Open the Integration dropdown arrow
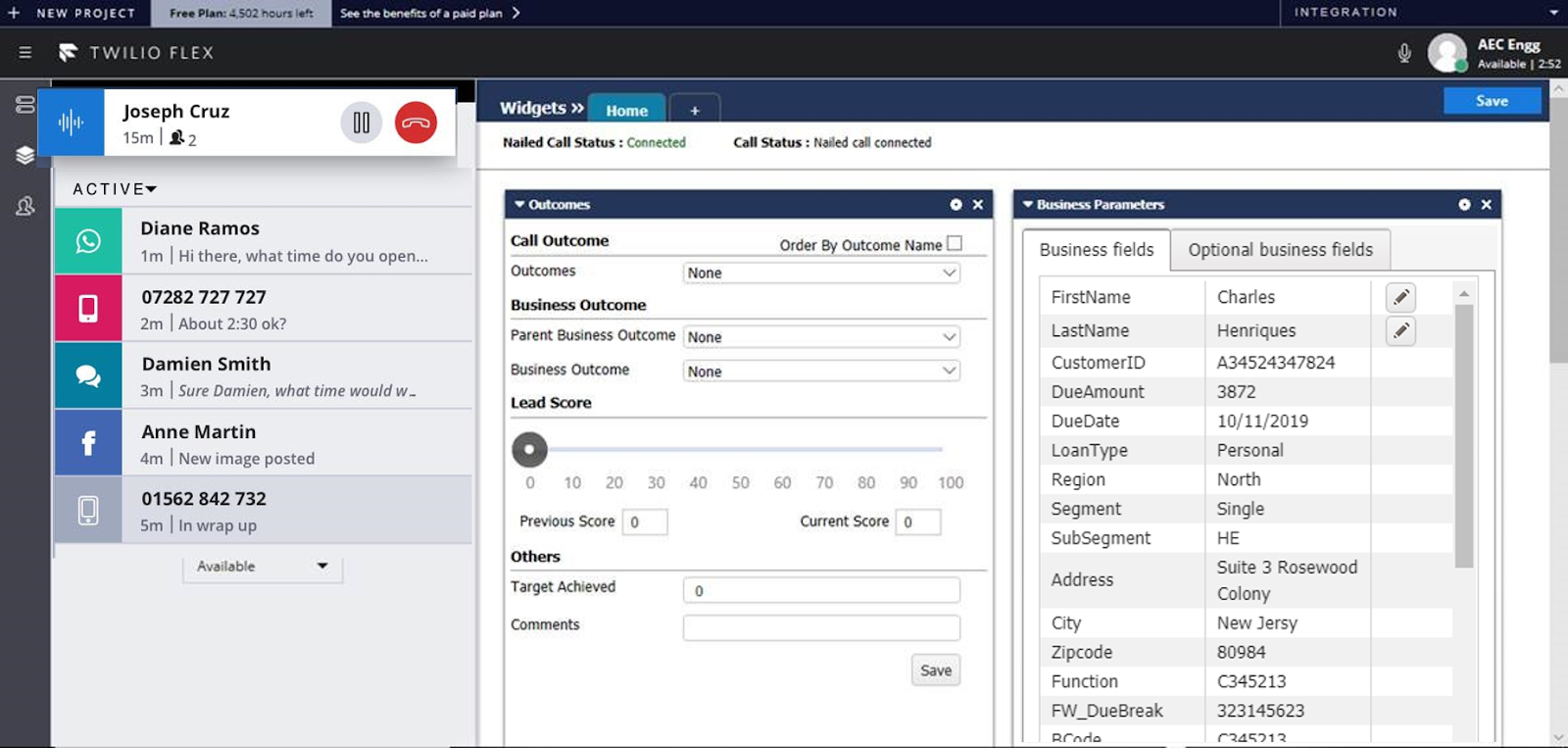 pyautogui.click(x=1554, y=13)
